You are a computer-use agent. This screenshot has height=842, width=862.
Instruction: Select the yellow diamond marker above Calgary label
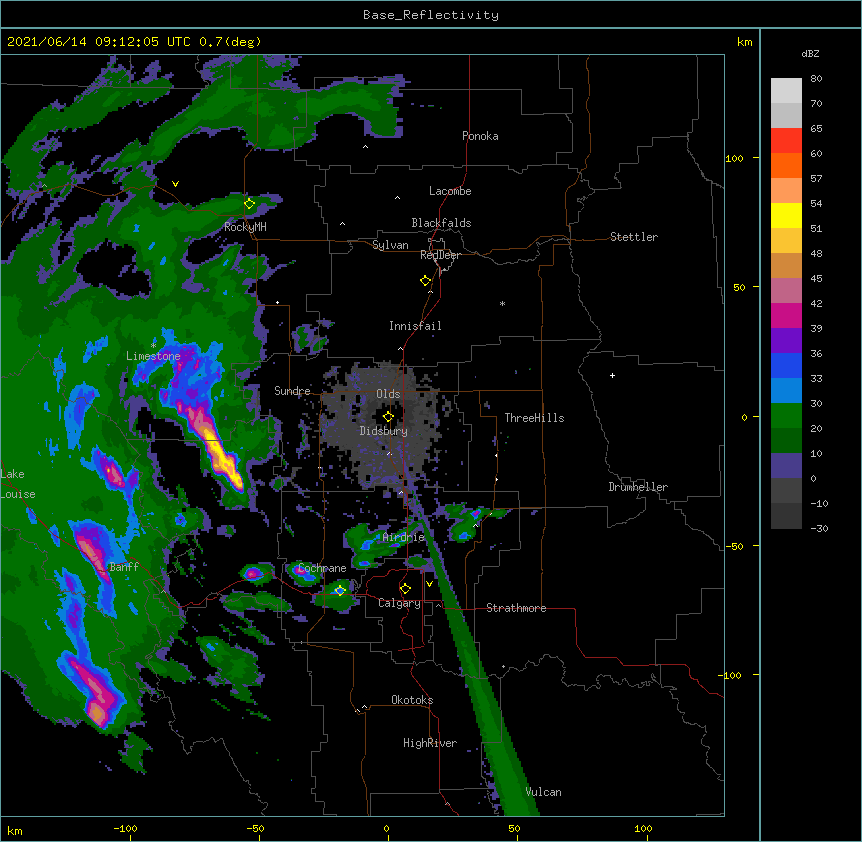405,589
